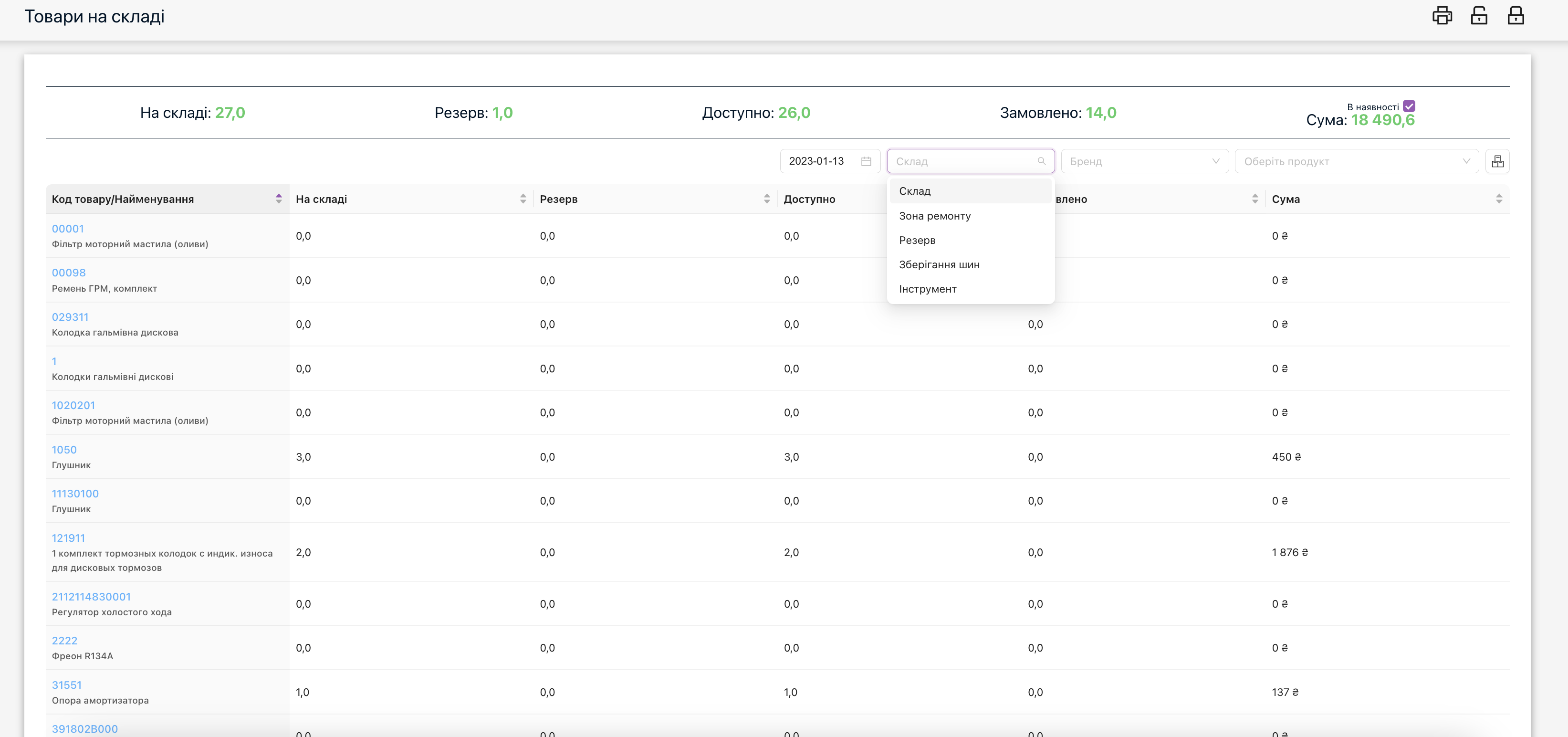Expand the Бренд dropdown
The height and width of the screenshot is (737, 1568).
point(1144,161)
